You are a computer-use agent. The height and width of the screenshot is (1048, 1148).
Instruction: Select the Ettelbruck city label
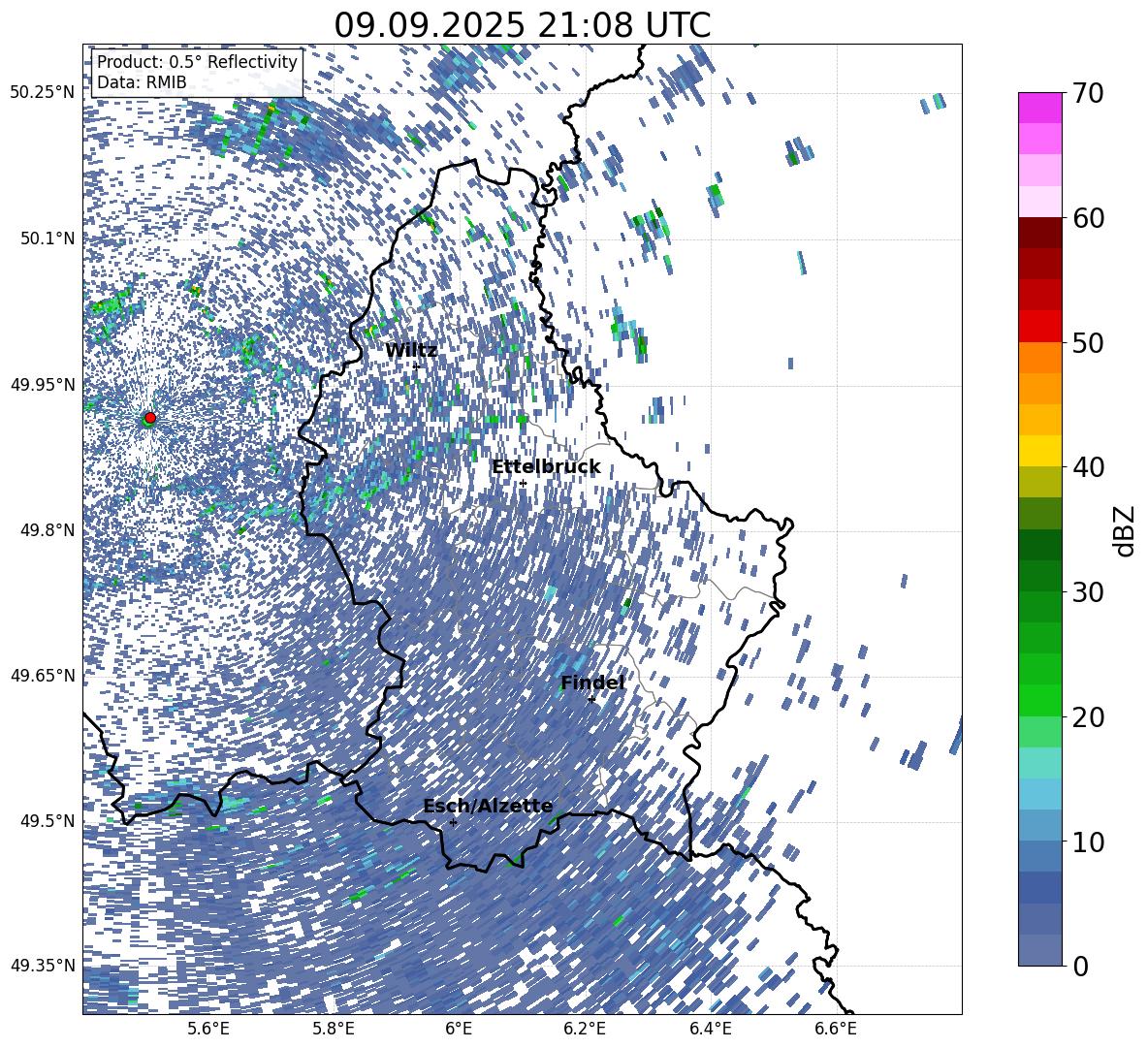click(546, 467)
